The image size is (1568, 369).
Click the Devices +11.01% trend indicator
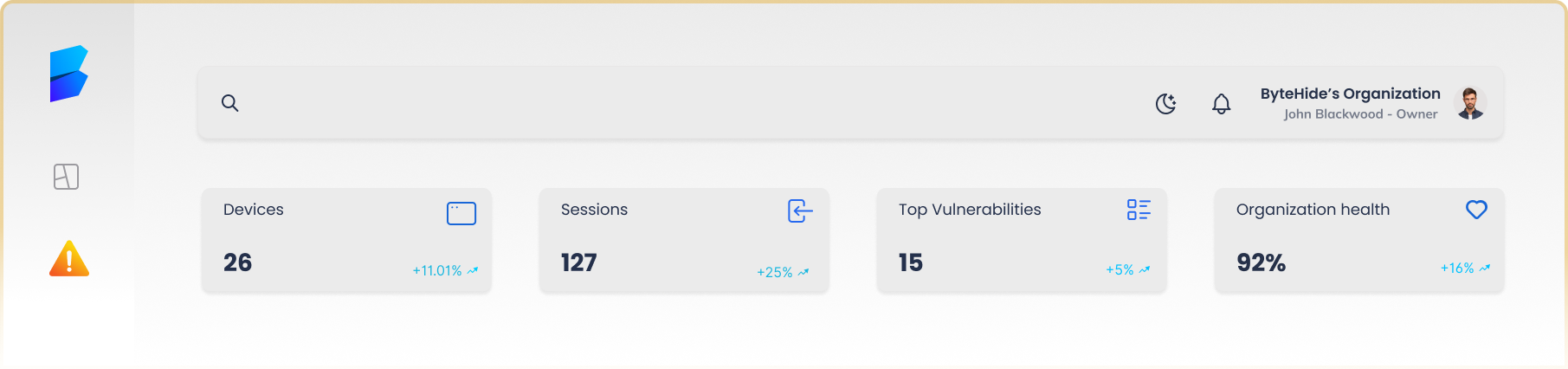445,271
